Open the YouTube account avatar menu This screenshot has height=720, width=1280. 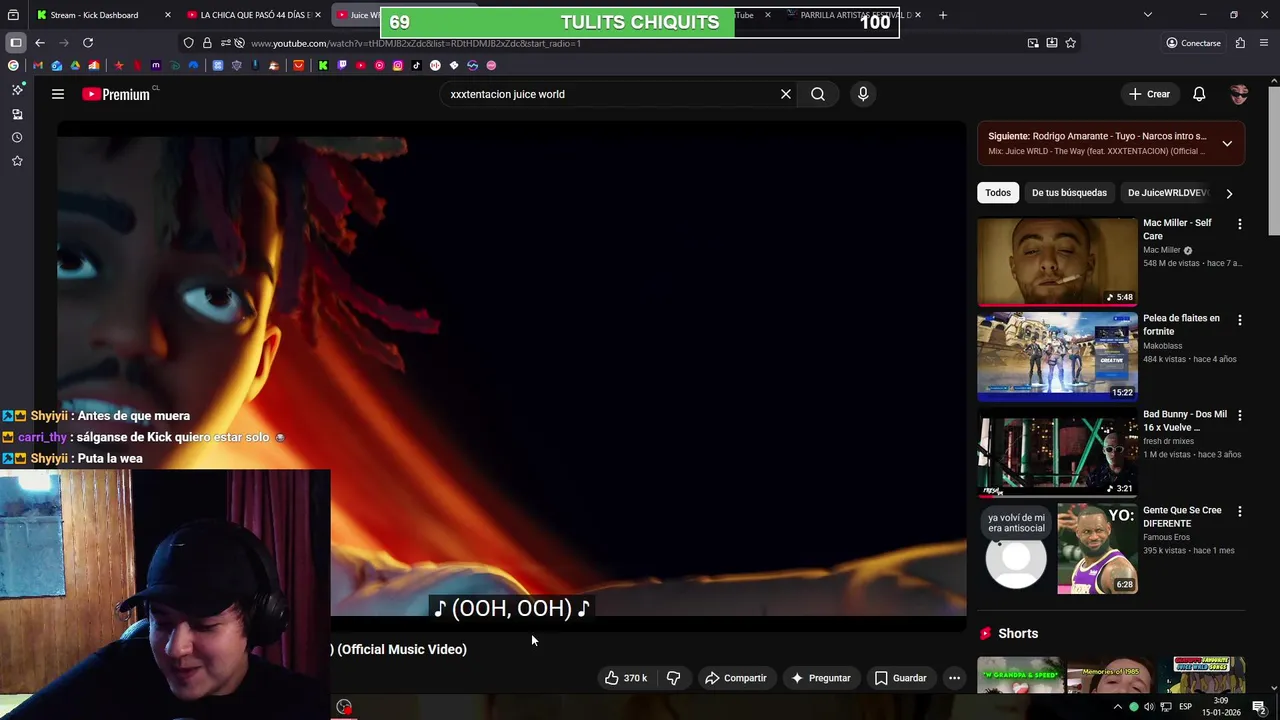coord(1239,94)
